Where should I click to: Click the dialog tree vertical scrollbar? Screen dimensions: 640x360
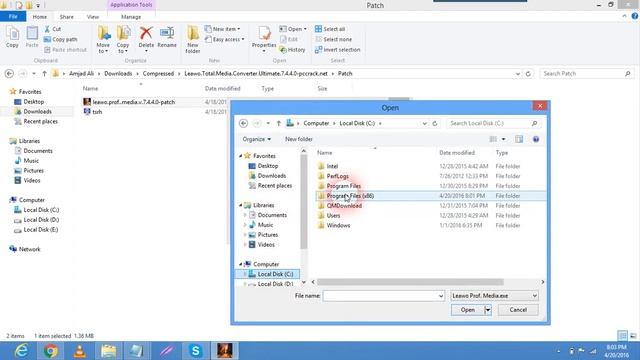point(304,201)
